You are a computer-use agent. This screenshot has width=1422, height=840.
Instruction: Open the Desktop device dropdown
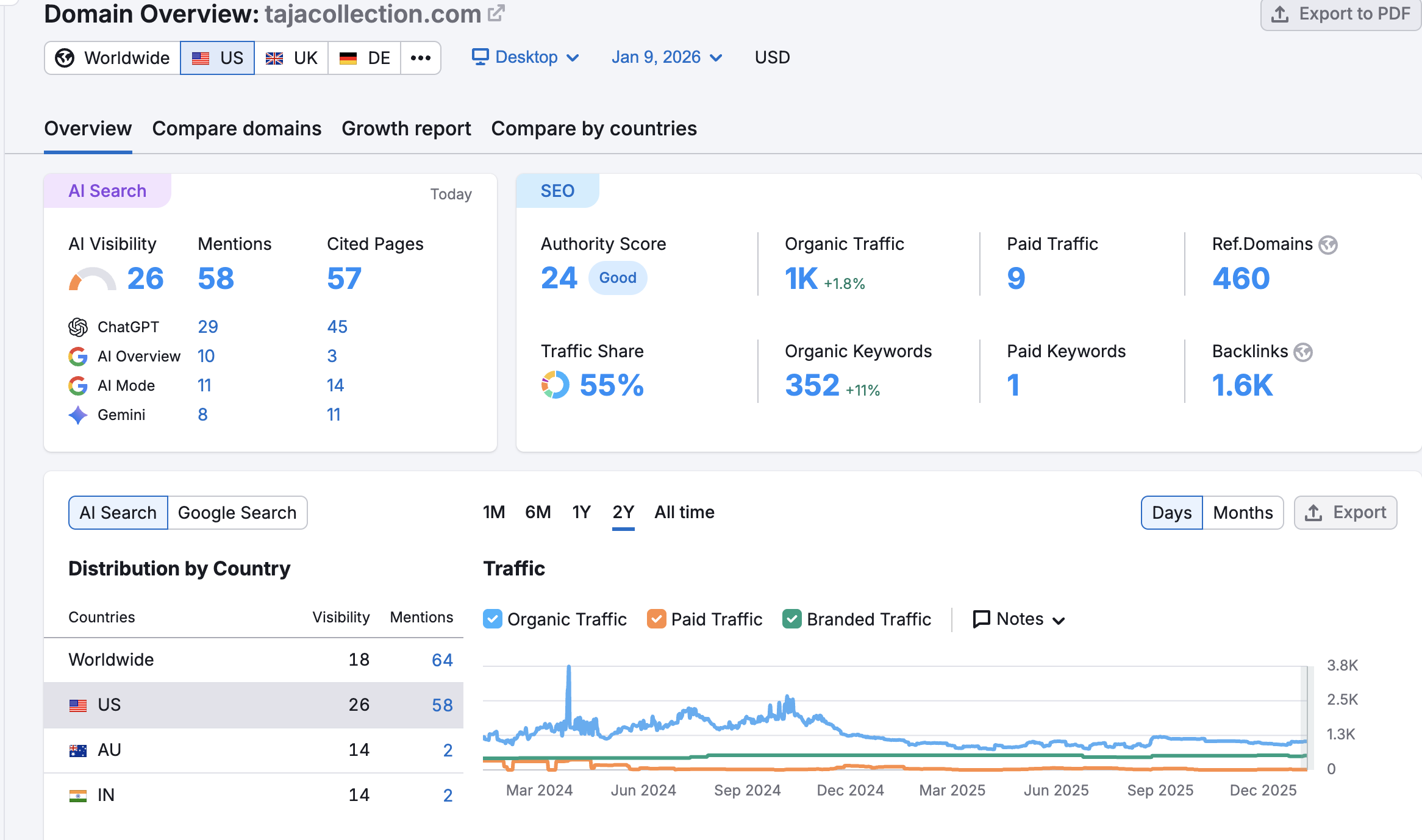[x=526, y=57]
